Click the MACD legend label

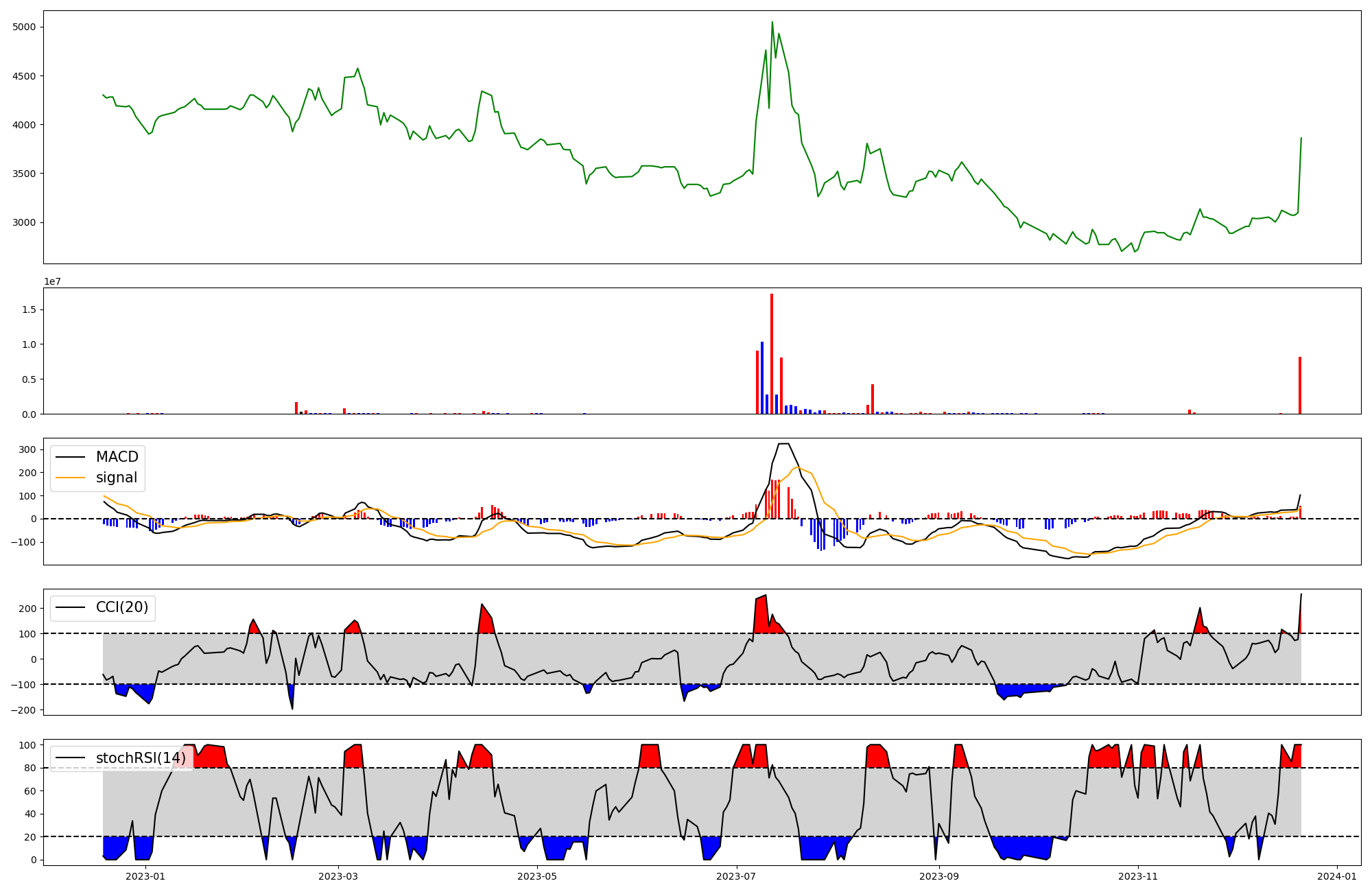click(117, 457)
